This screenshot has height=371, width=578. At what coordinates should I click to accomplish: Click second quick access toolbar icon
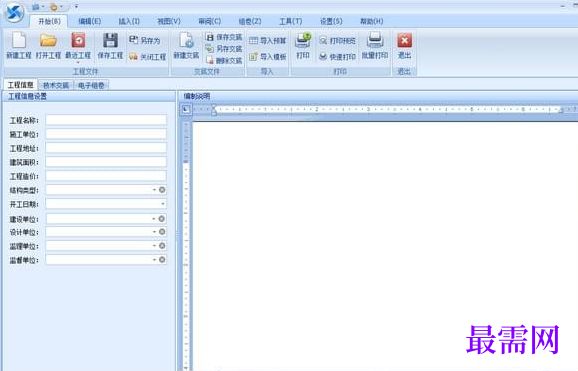pos(54,7)
